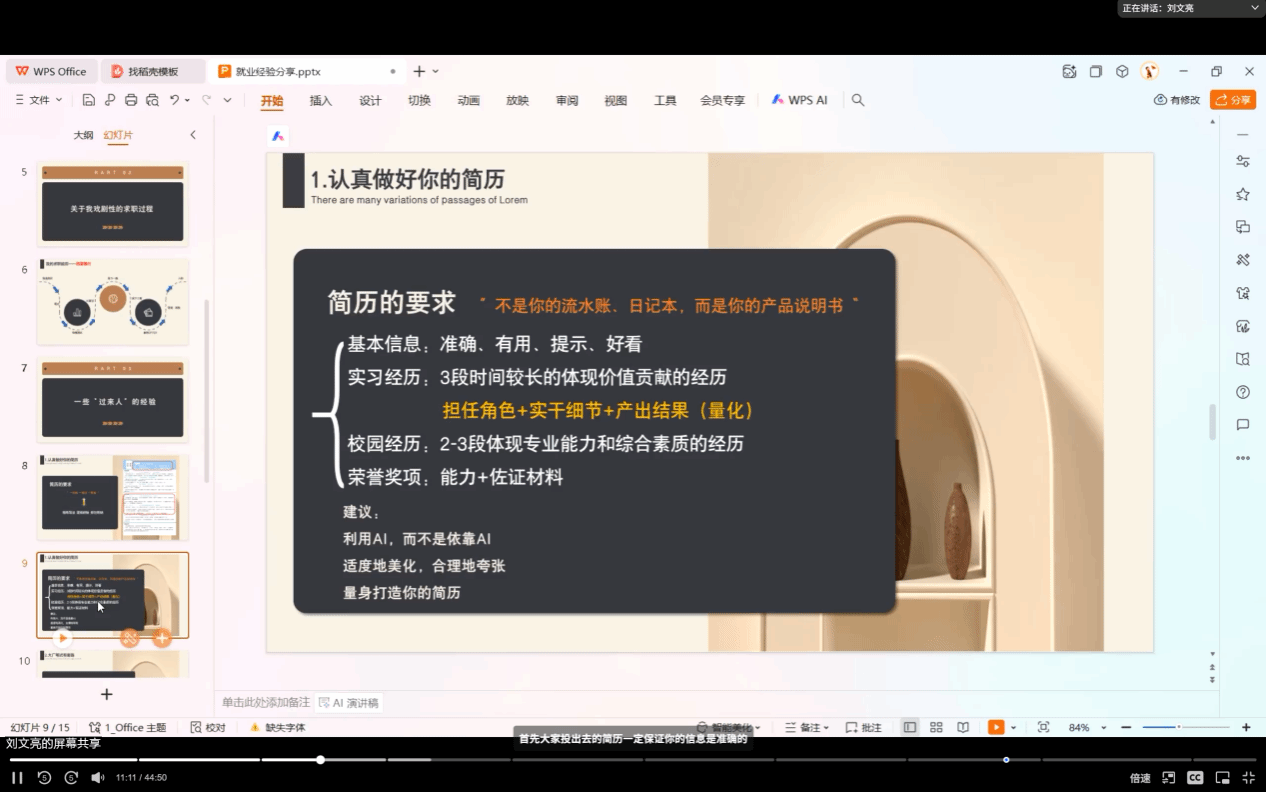Click the save icon in quick access toolbar
Viewport: 1266px width, 792px height.
point(89,100)
